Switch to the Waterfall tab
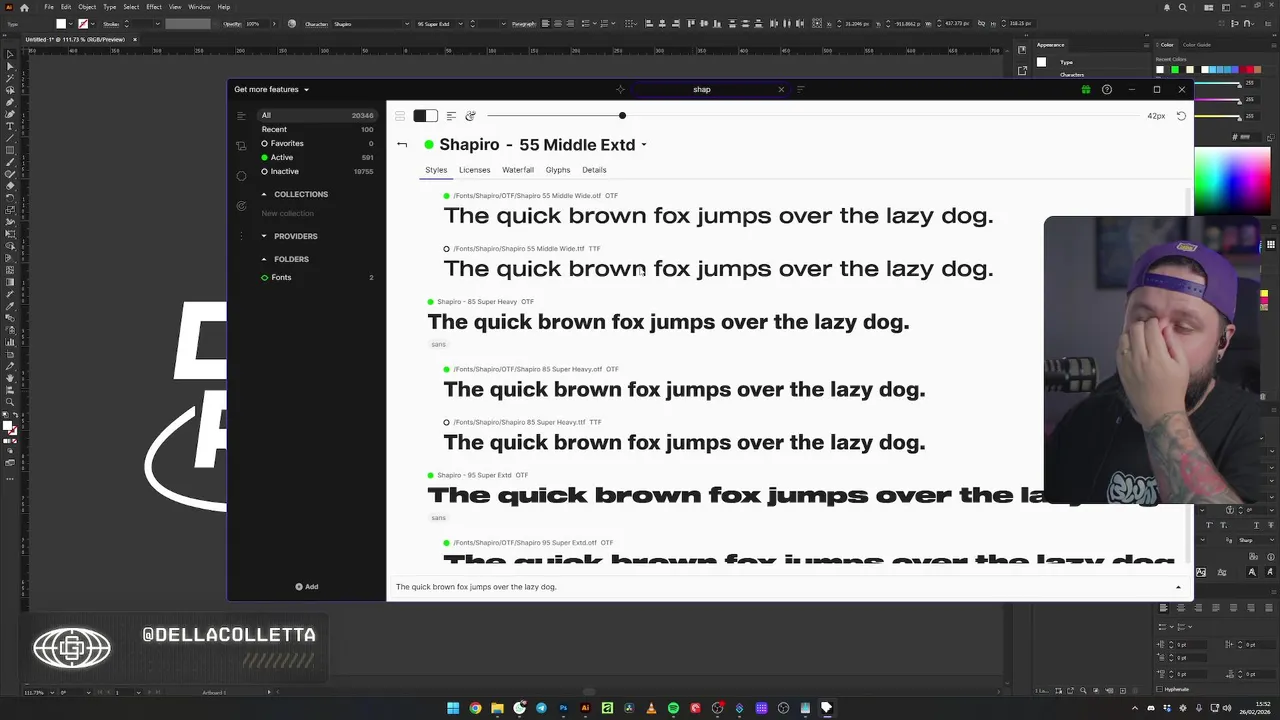Screen dimensions: 1280x720 (518, 170)
